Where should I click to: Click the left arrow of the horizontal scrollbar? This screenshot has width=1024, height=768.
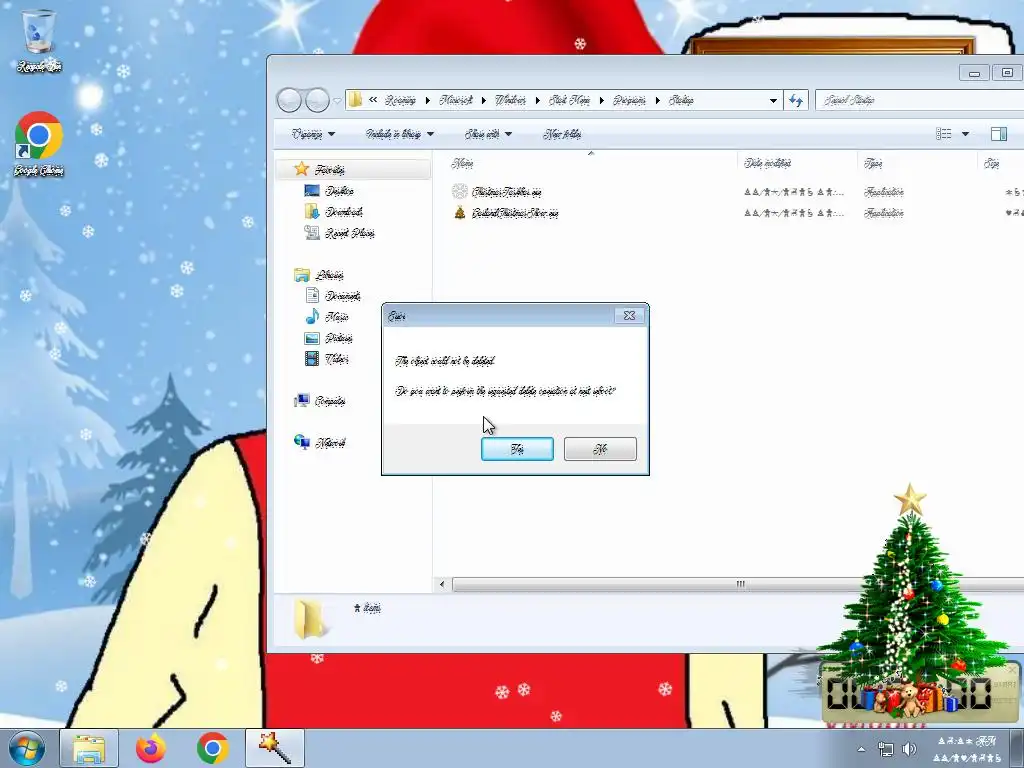coord(442,584)
